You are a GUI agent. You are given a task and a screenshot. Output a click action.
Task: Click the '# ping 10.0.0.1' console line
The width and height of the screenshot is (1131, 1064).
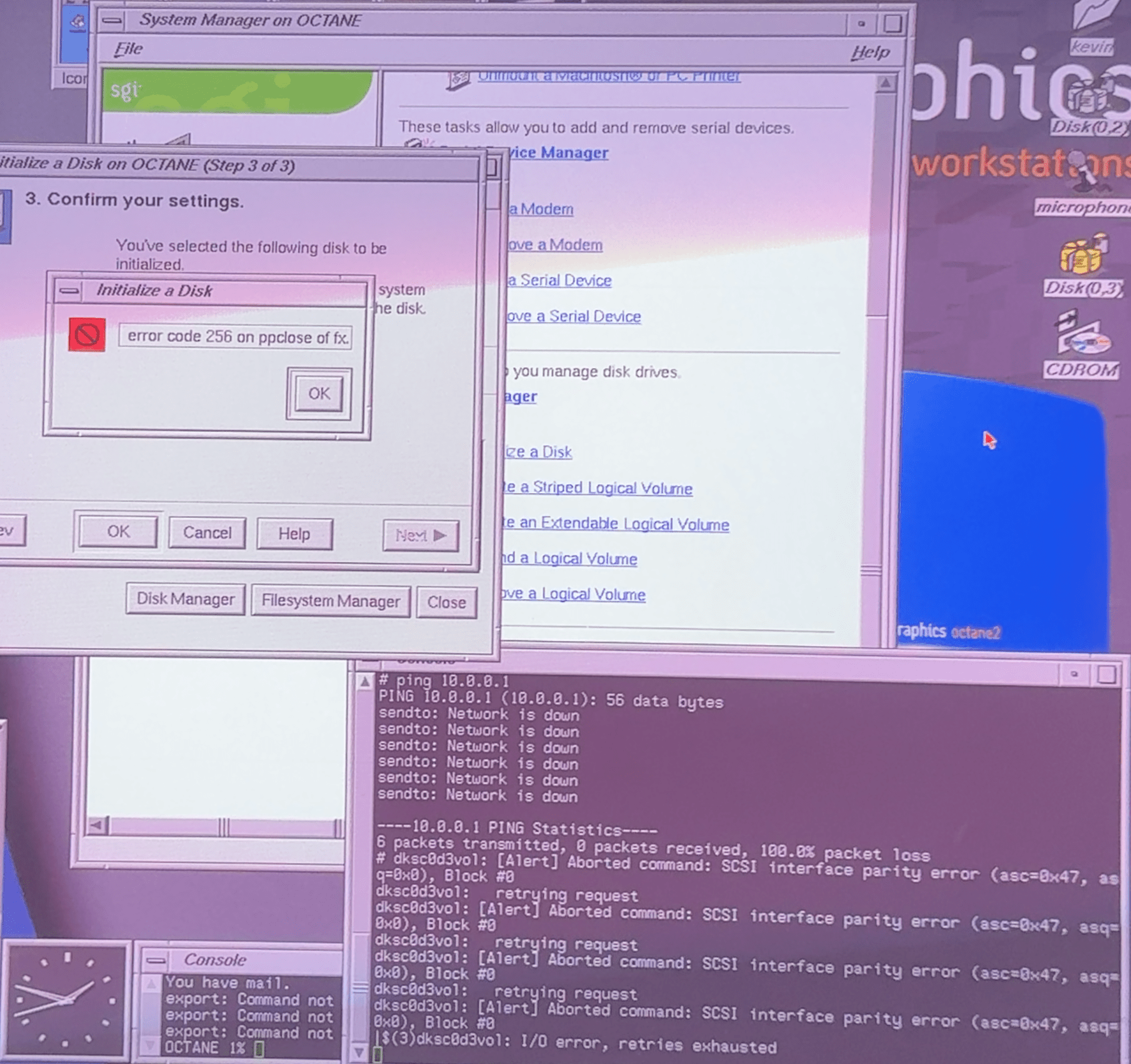coord(444,681)
